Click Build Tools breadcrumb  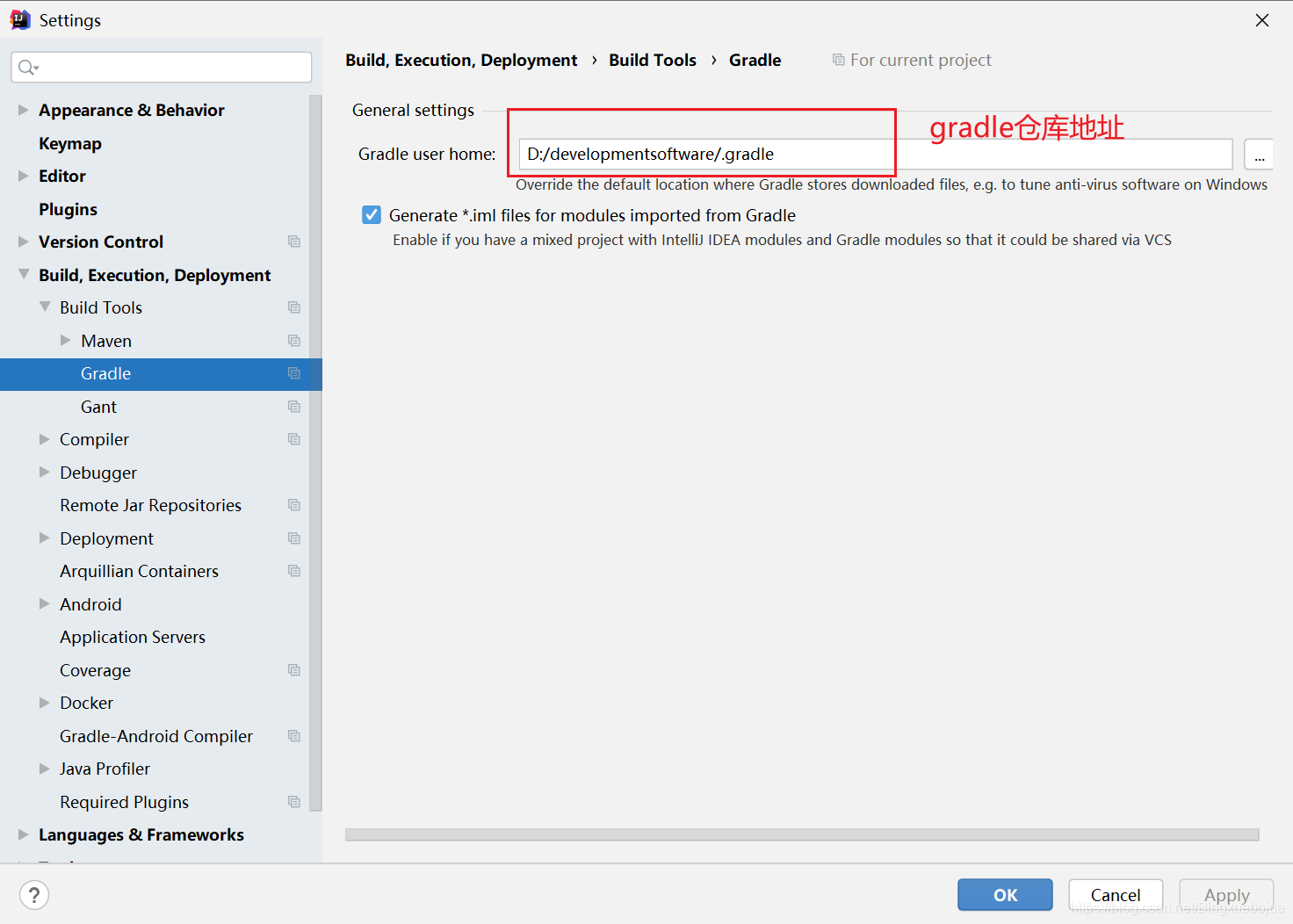(x=653, y=60)
